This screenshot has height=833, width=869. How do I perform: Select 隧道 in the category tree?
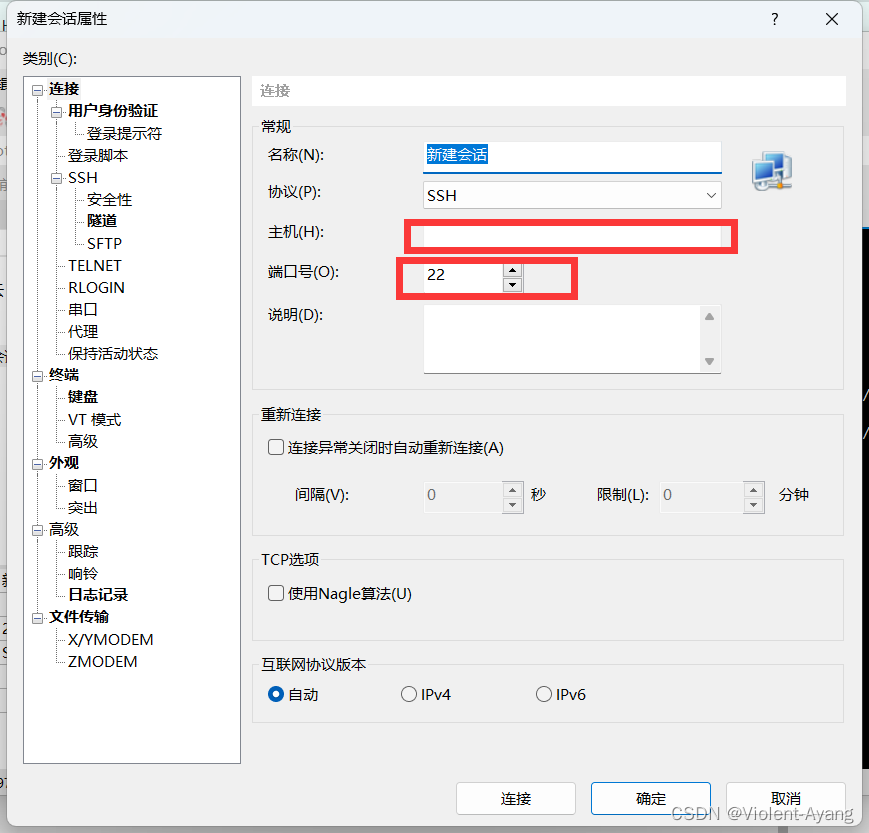[x=100, y=221]
